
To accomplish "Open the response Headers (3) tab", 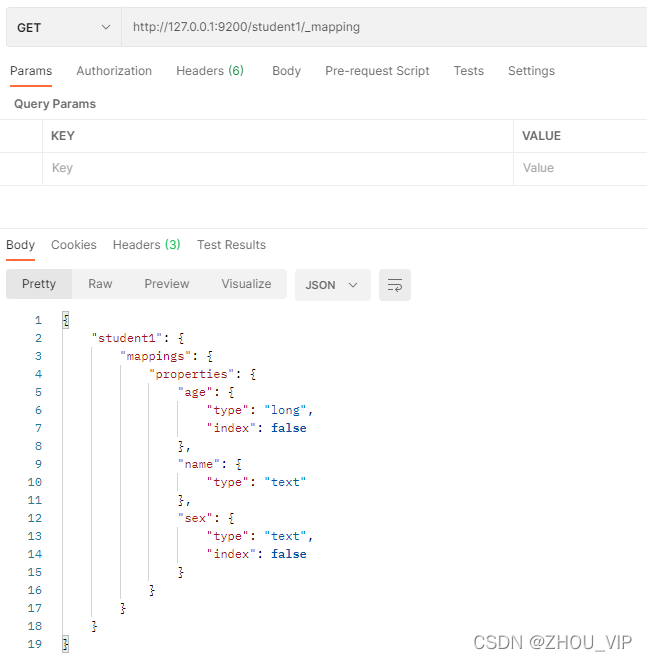I will (147, 245).
